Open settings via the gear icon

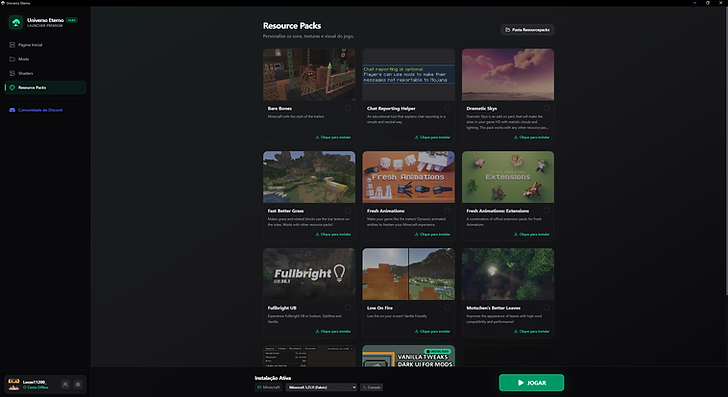[78, 384]
